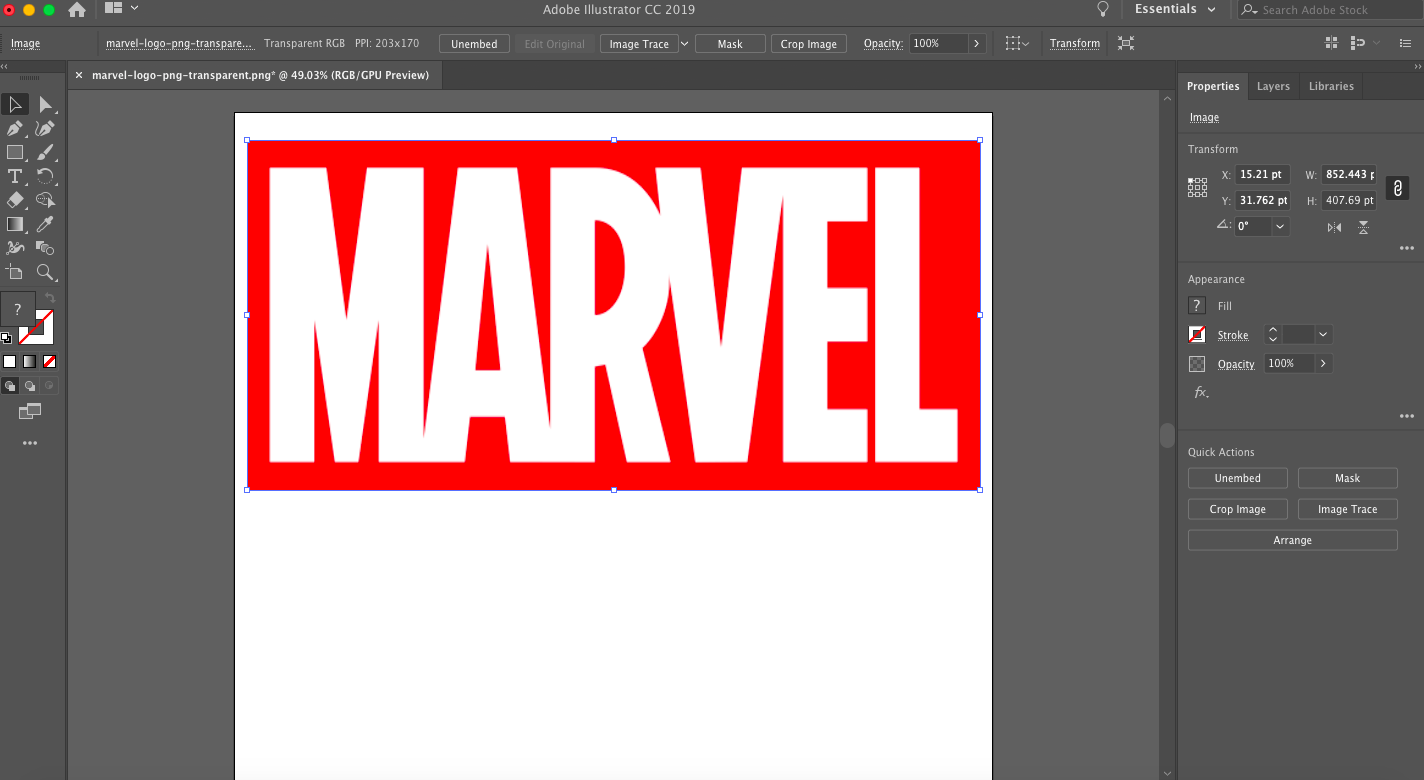
Task: Switch to the Layers tab
Action: 1273,86
